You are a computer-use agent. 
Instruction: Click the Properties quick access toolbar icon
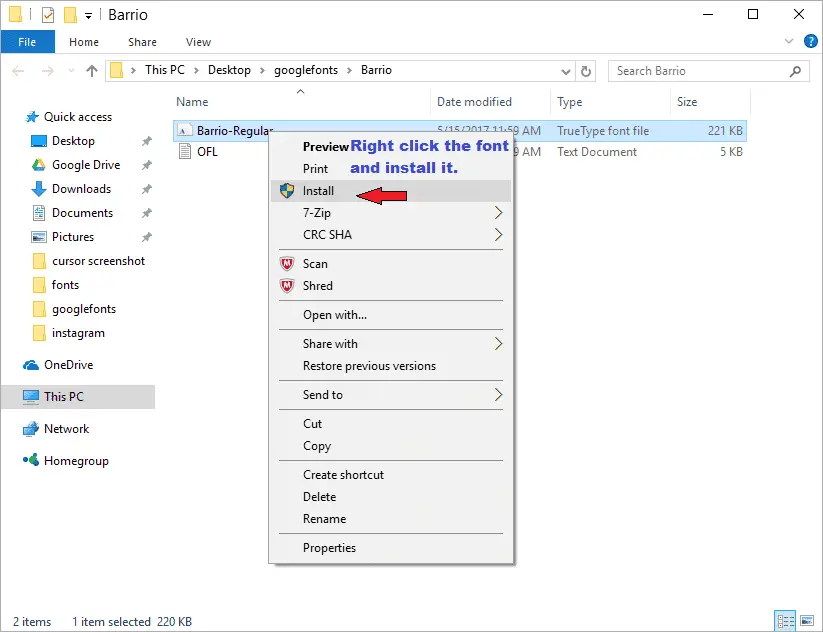pos(48,15)
